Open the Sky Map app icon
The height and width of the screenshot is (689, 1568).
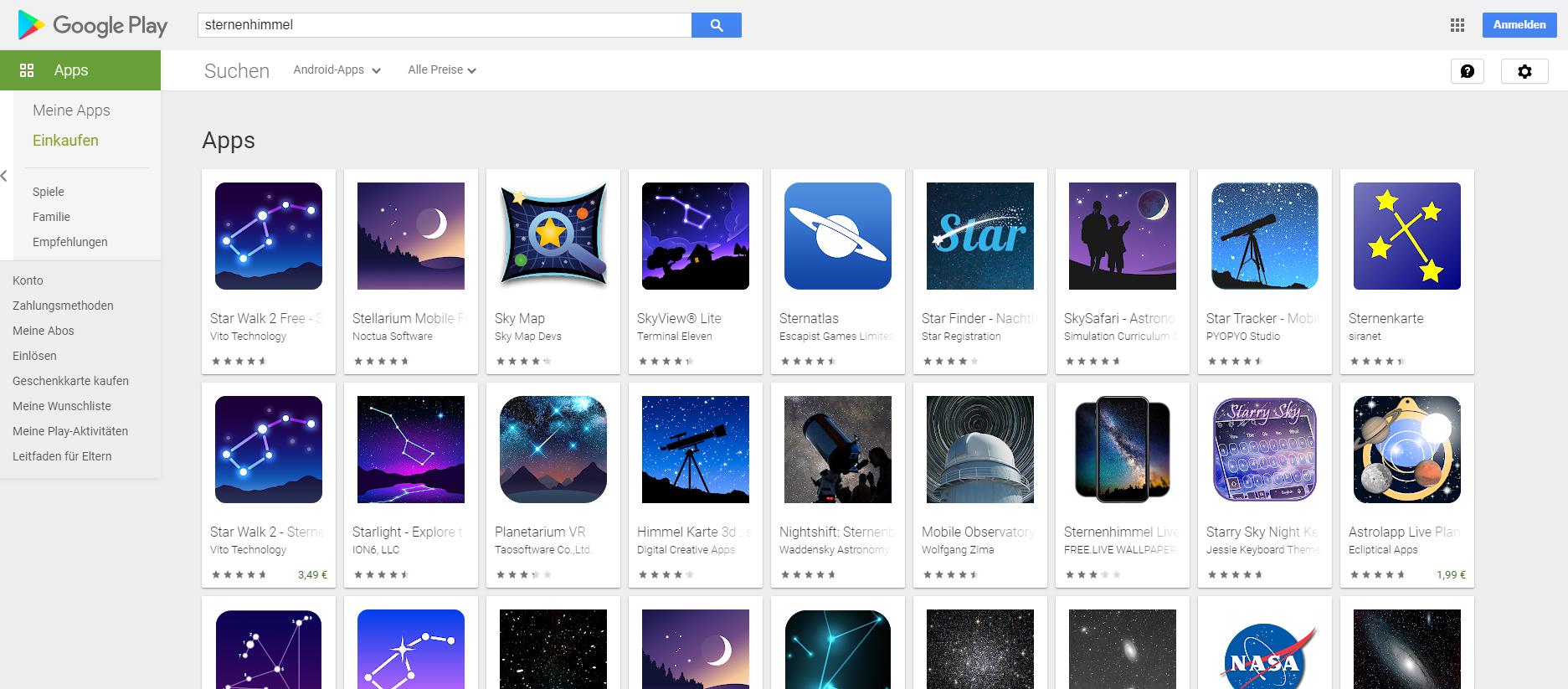tap(553, 236)
